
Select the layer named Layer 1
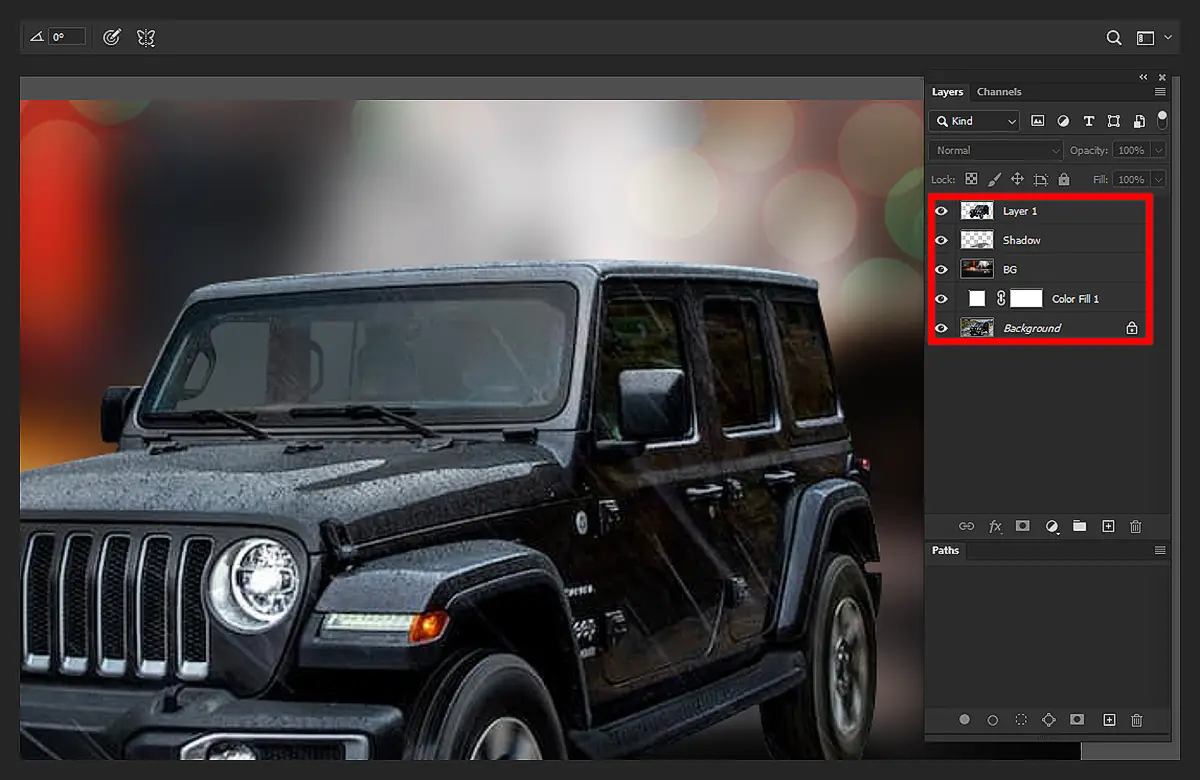pos(1020,211)
